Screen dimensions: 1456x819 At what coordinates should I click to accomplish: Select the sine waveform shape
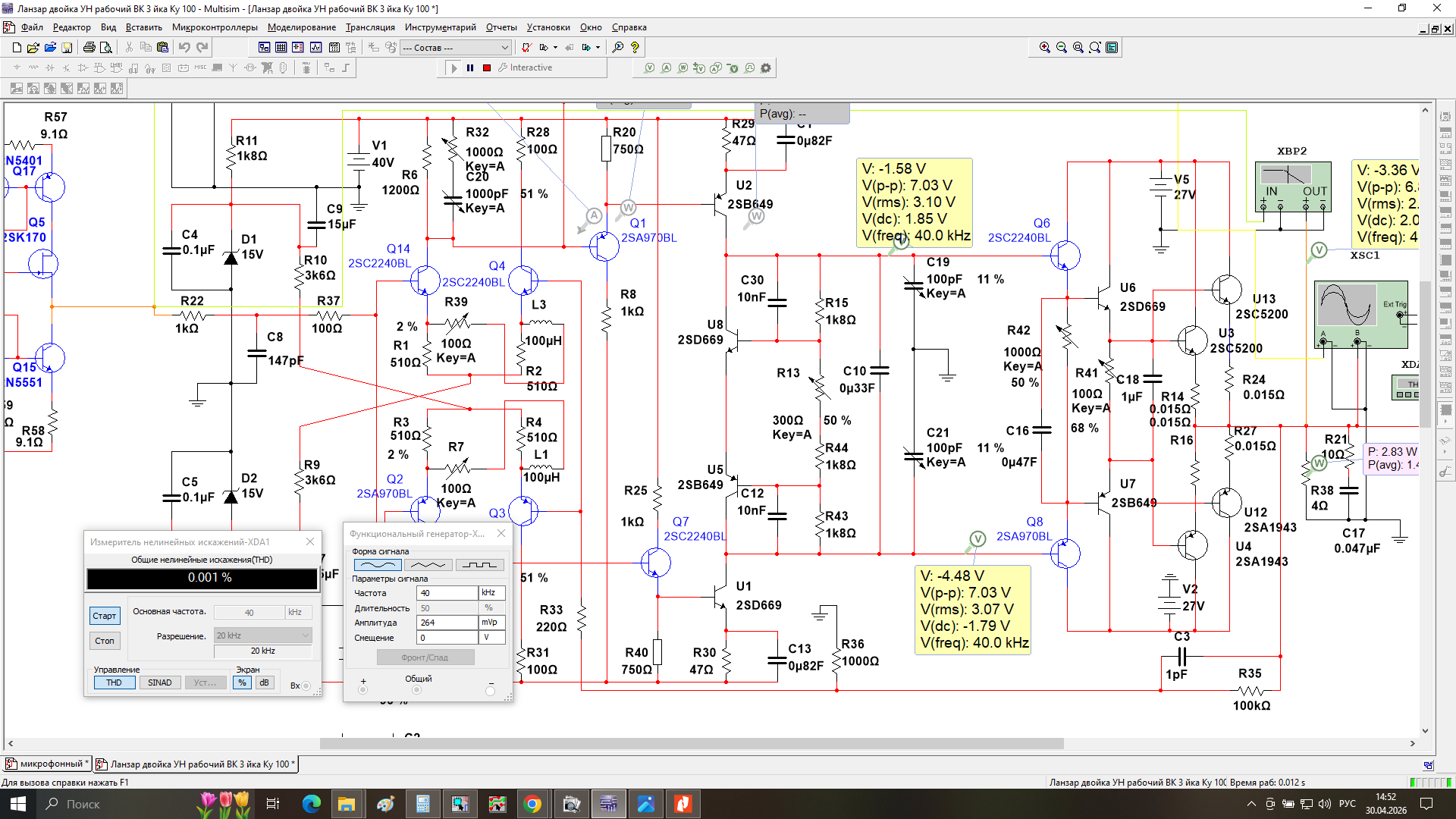point(378,565)
